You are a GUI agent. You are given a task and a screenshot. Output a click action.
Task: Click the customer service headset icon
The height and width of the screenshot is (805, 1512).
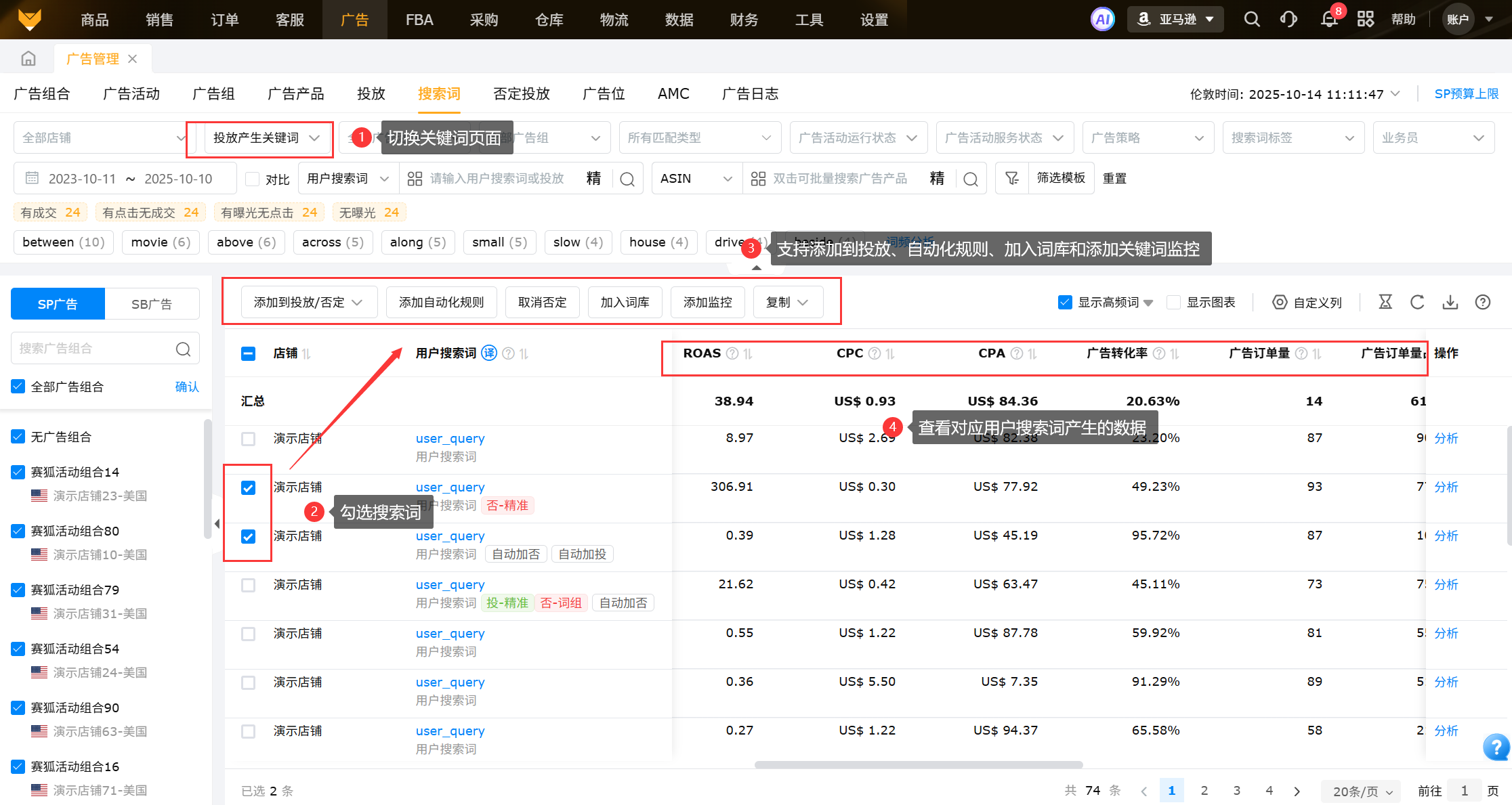(1288, 19)
